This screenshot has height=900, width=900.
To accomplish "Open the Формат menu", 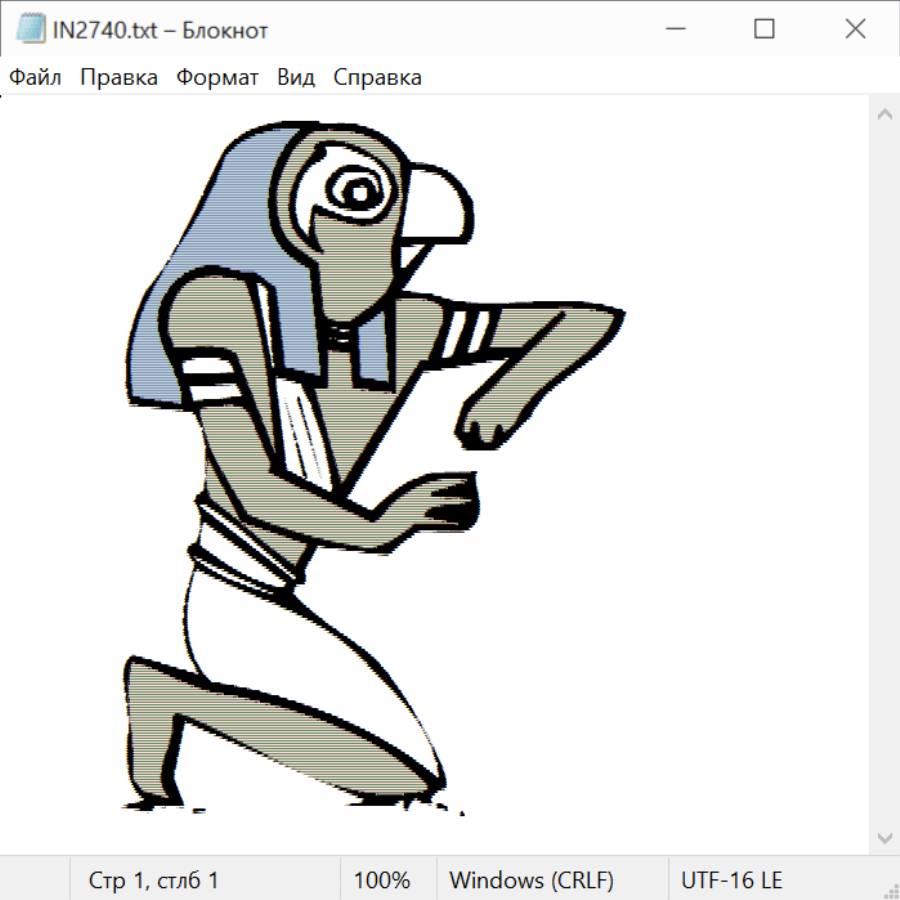I will click(x=217, y=78).
